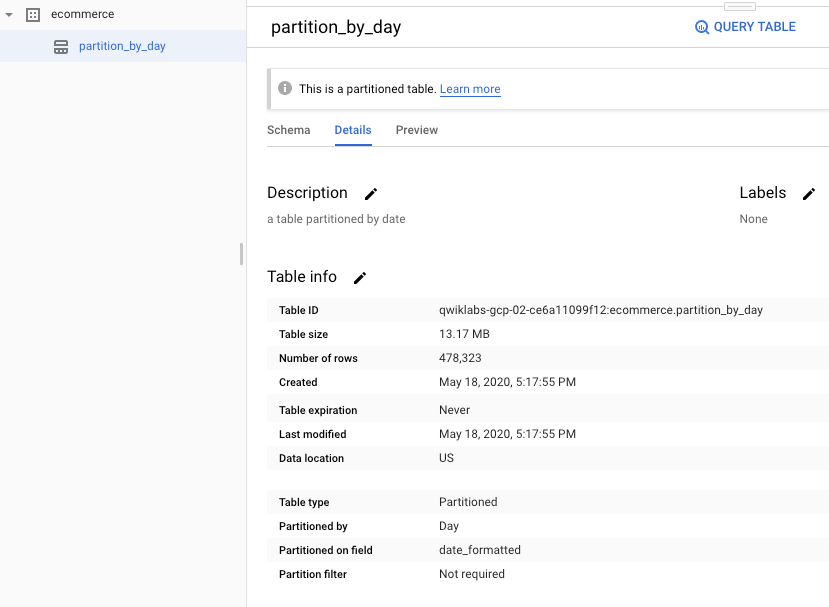The height and width of the screenshot is (607, 829).
Task: Click the partition_by_day page title heading
Action: (x=336, y=27)
